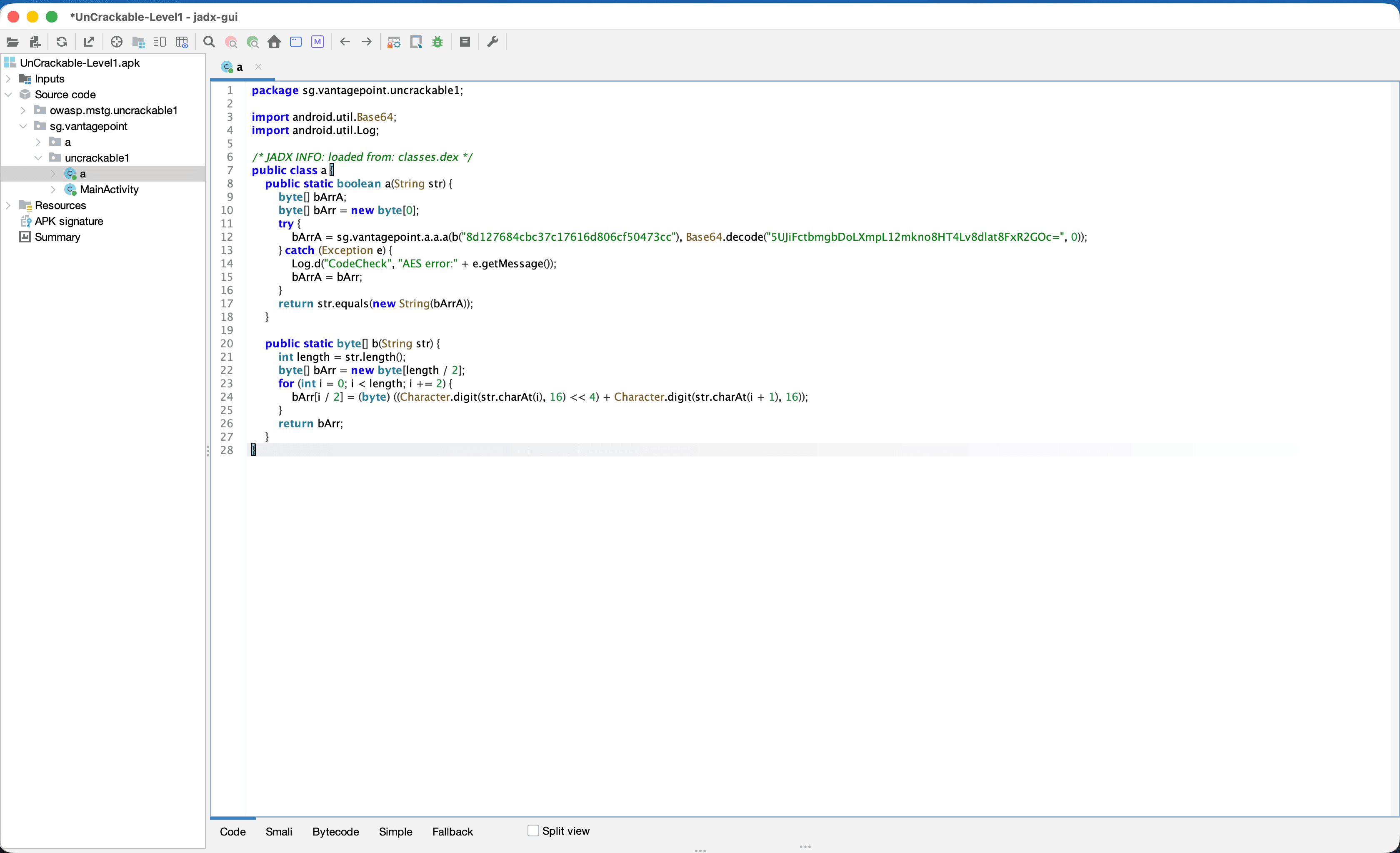
Task: Select MainActivity class in the tree
Action: (x=102, y=190)
